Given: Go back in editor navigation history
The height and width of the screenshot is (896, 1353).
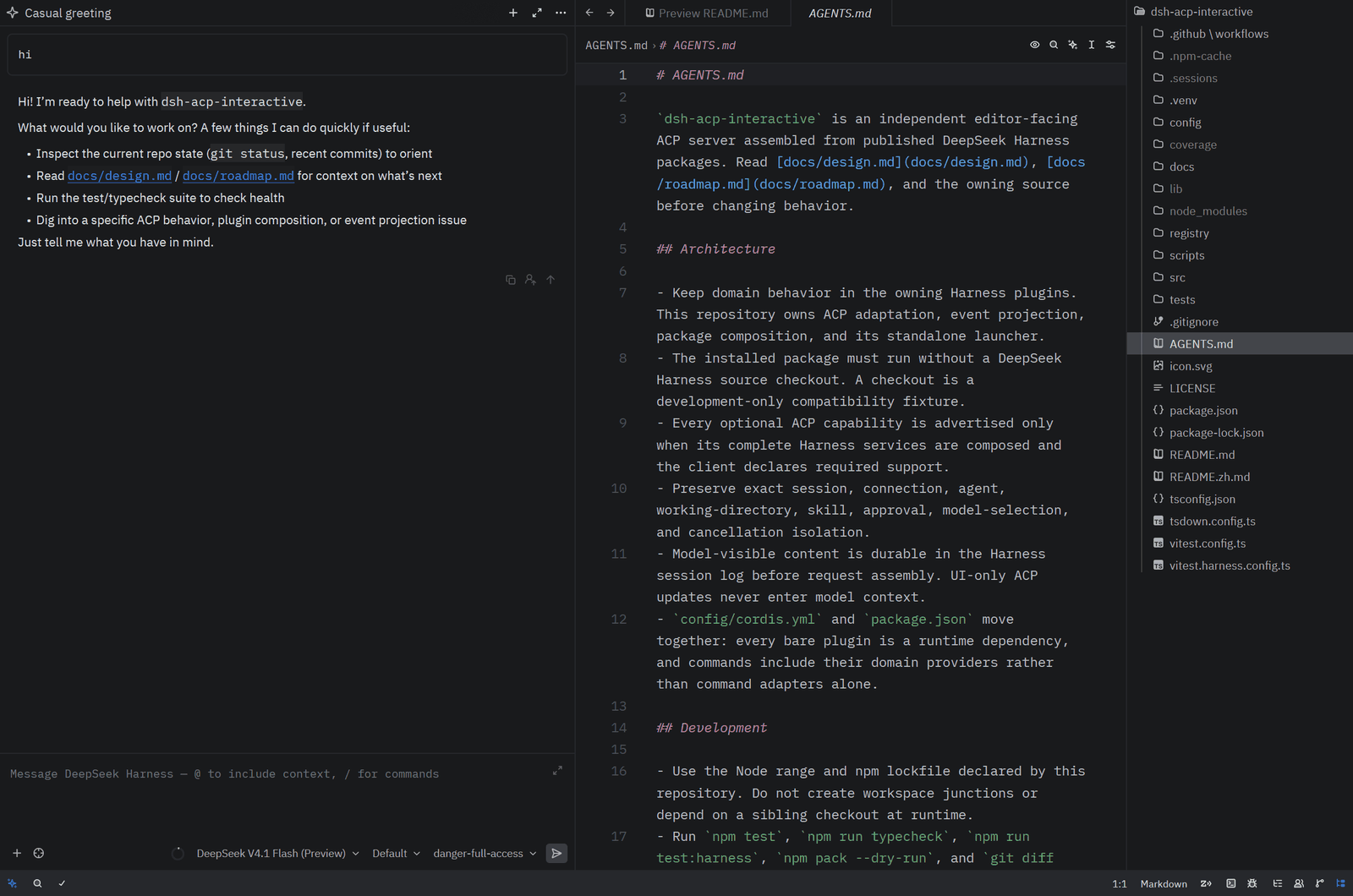Looking at the screenshot, I should pos(589,13).
